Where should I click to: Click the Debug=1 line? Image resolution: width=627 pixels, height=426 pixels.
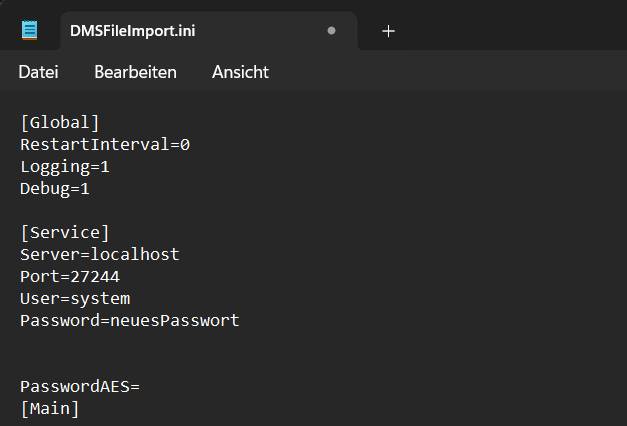coord(55,189)
